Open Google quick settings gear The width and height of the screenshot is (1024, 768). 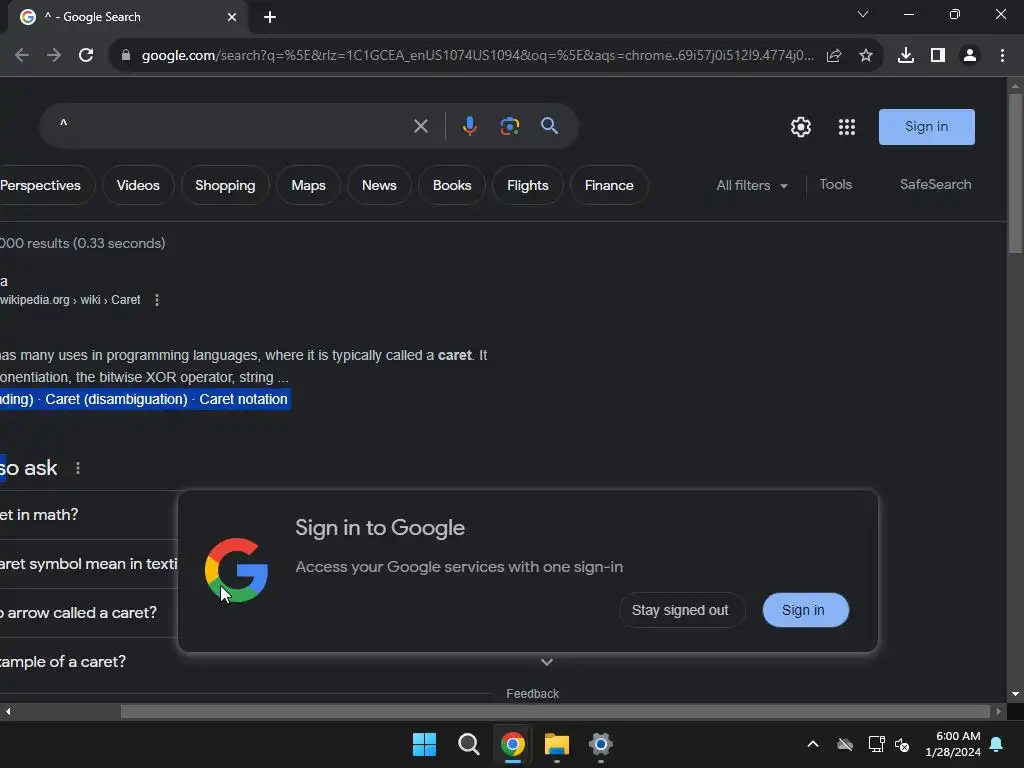(x=801, y=127)
